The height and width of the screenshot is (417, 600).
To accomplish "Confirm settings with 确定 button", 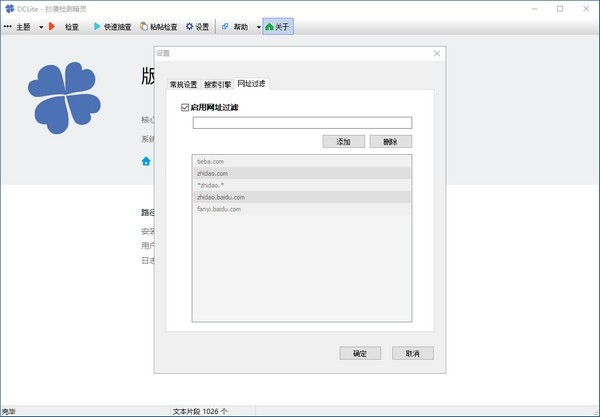I will point(360,353).
